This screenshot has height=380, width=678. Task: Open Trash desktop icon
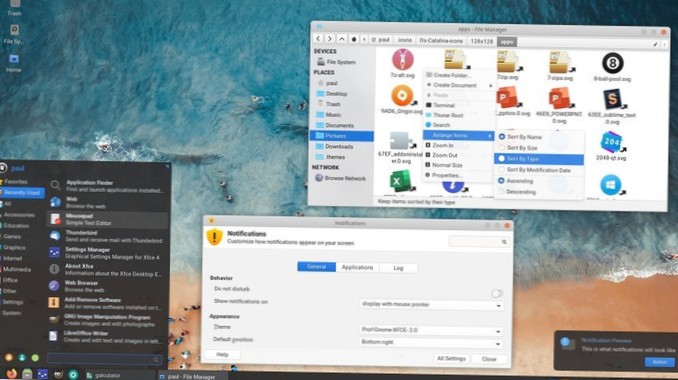pyautogui.click(x=14, y=7)
